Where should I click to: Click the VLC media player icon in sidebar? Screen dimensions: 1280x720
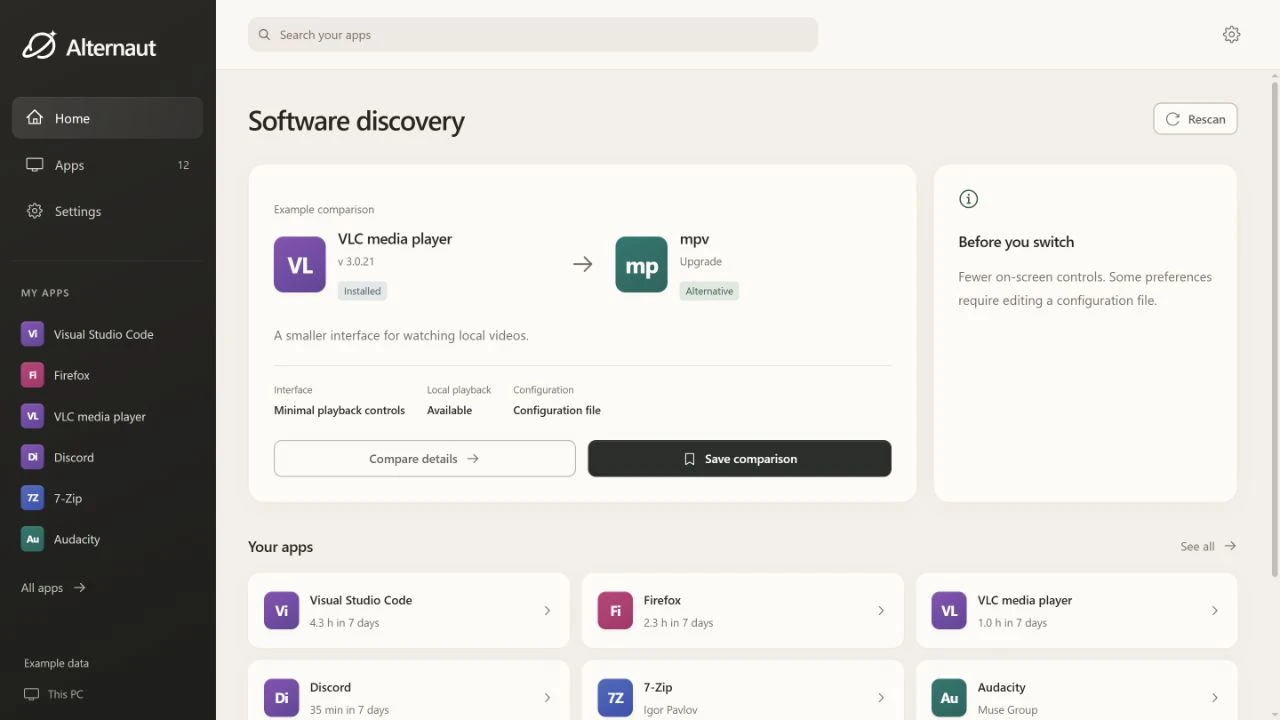[33, 416]
